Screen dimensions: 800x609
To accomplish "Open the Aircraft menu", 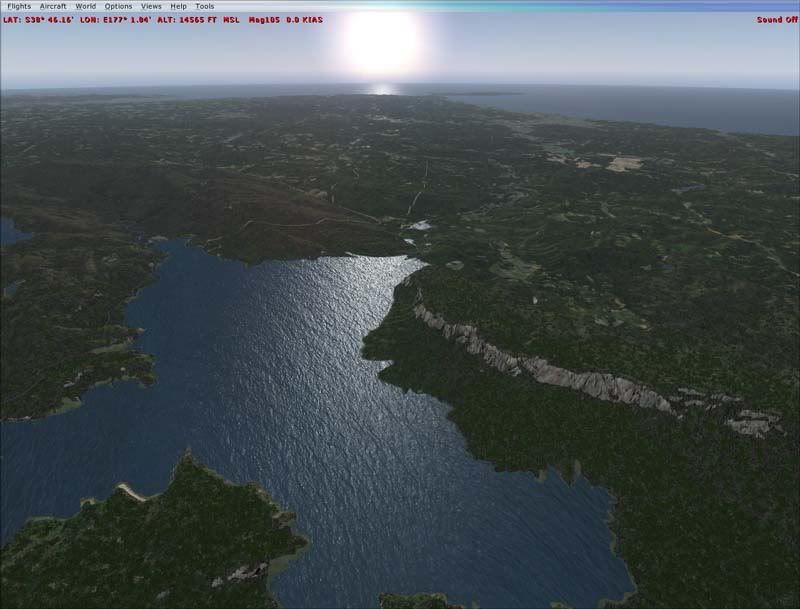I will click(53, 6).
